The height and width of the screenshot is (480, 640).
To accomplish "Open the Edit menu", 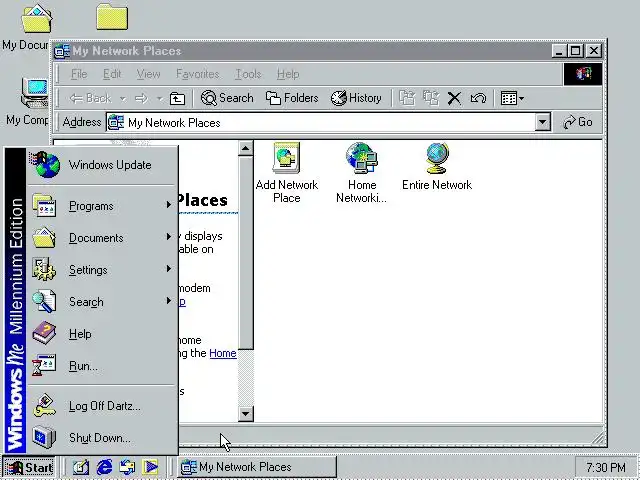I will (112, 74).
